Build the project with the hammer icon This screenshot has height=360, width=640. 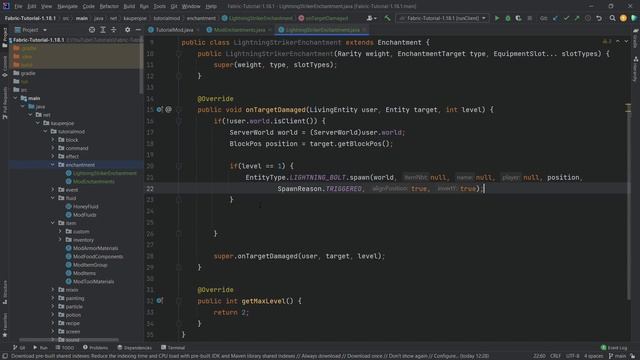[387, 18]
